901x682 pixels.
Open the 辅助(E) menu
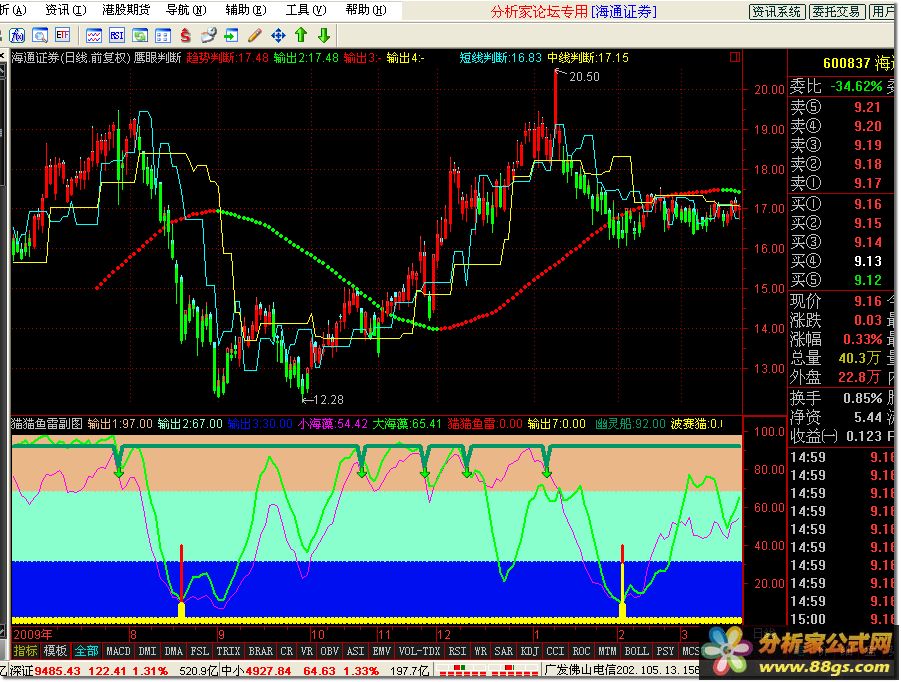point(245,10)
